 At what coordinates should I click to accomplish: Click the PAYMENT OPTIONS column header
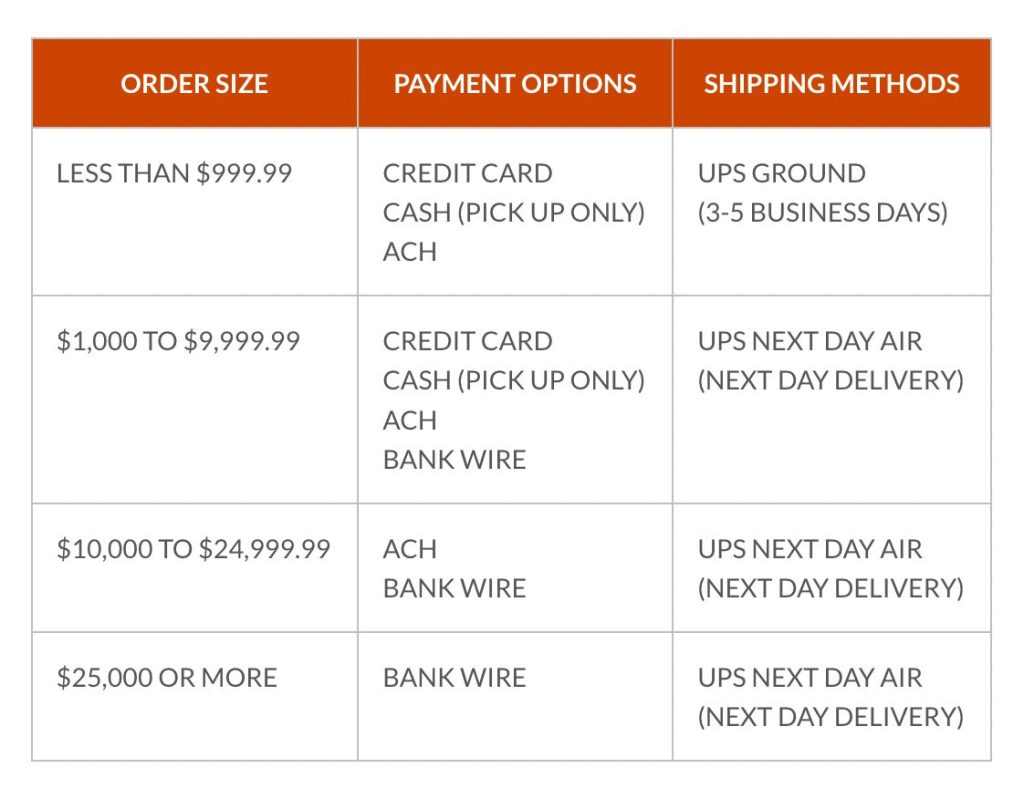(515, 84)
